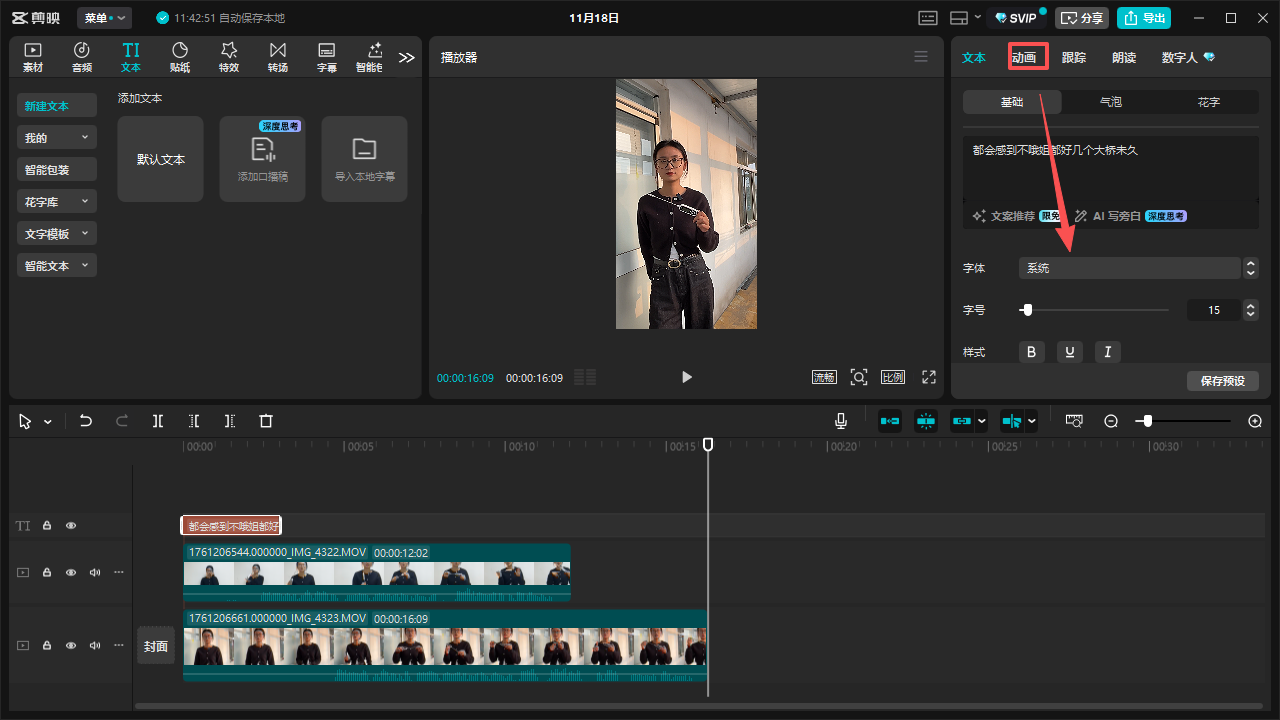Image resolution: width=1280 pixels, height=720 pixels.
Task: Expand the 花字库 dropdown category
Action: (x=57, y=202)
